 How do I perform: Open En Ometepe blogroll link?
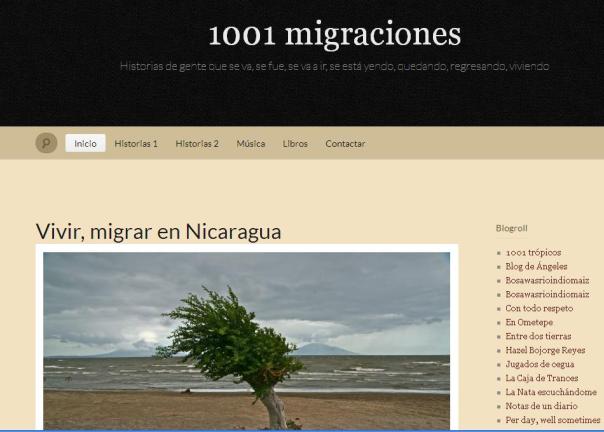click(529, 322)
